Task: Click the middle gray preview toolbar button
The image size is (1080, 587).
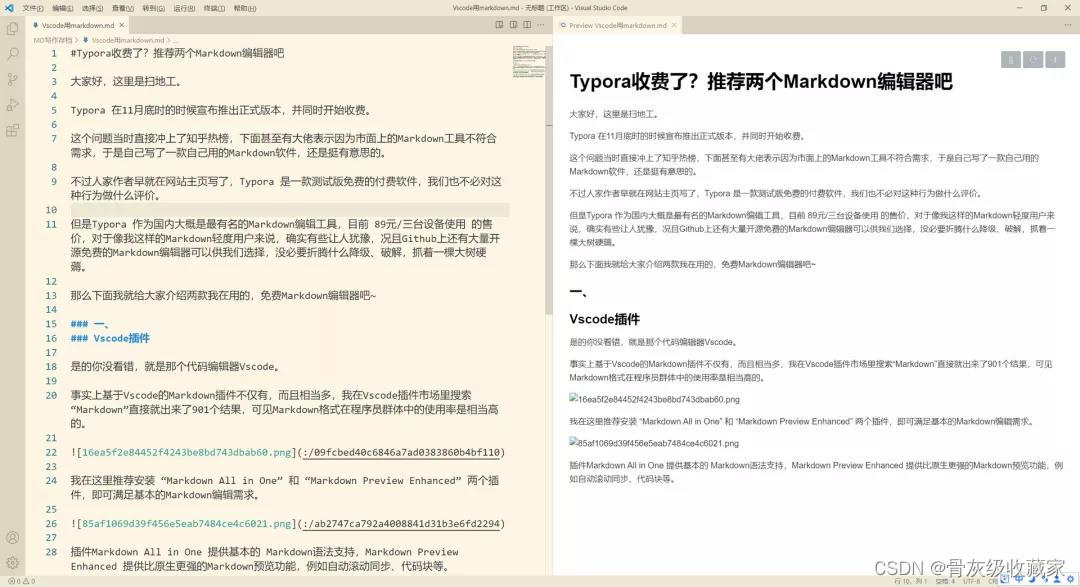Action: (1032, 60)
